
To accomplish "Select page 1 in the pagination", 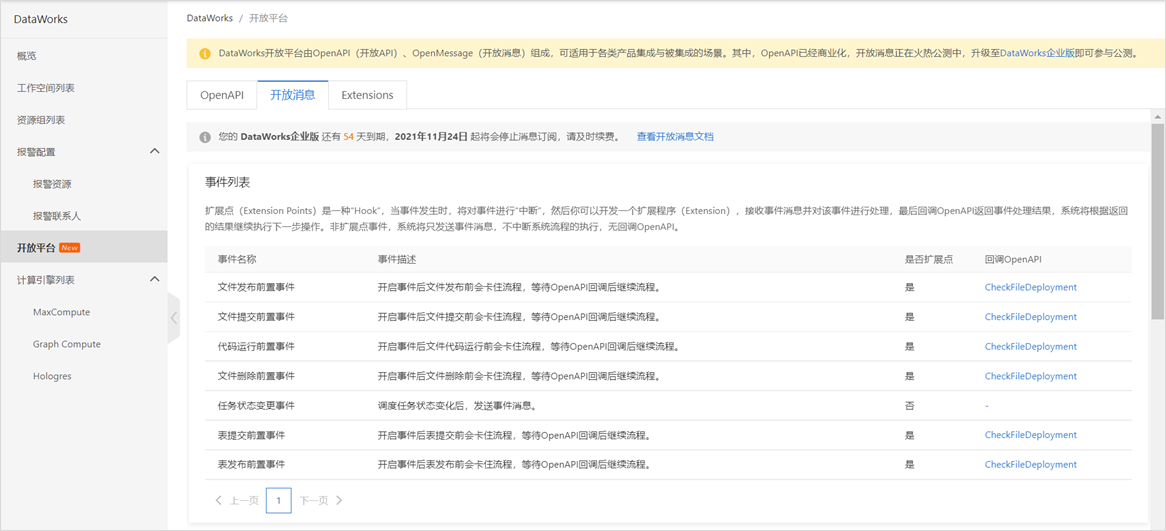I will pyautogui.click(x=278, y=501).
